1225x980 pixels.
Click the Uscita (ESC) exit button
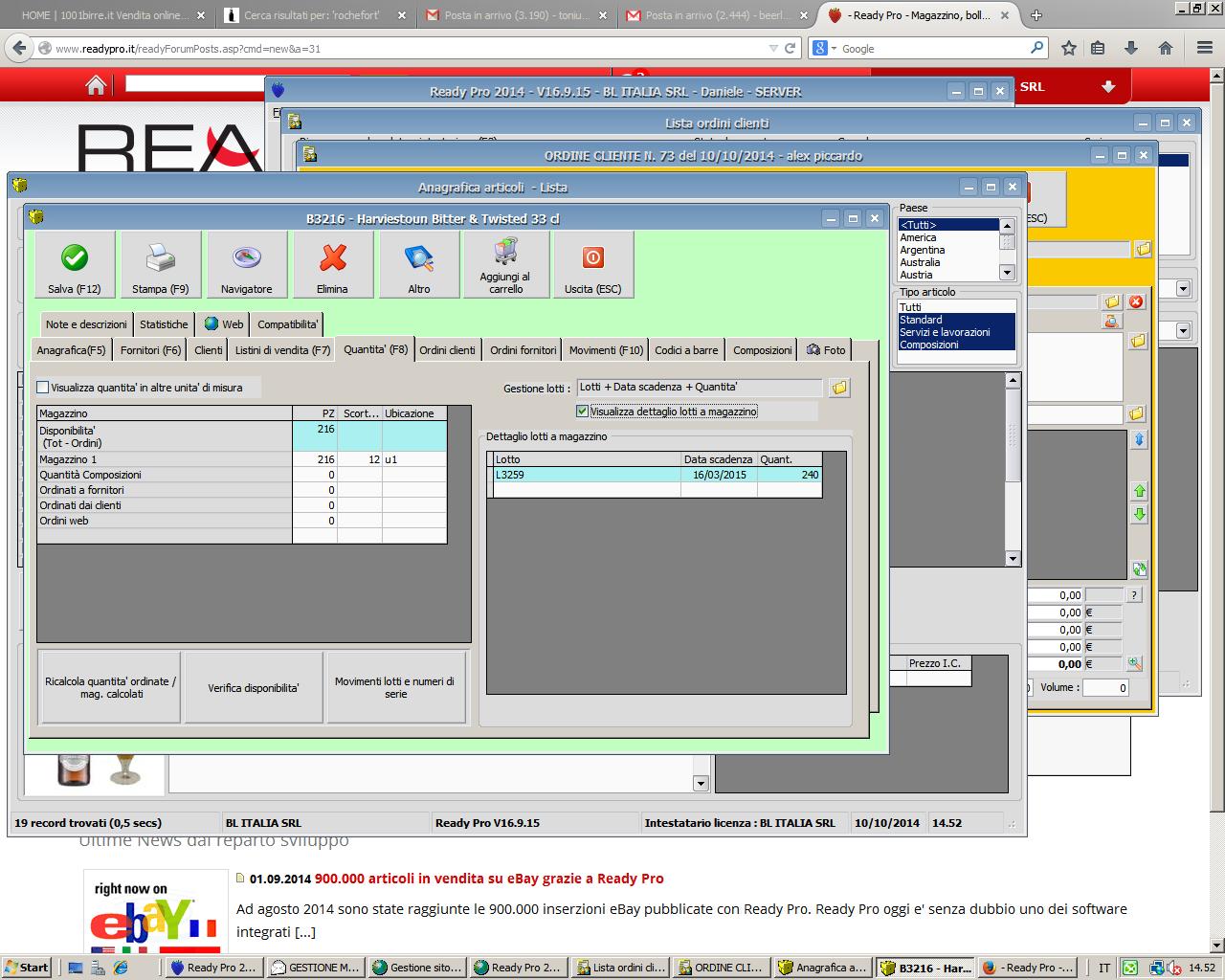coord(593,264)
